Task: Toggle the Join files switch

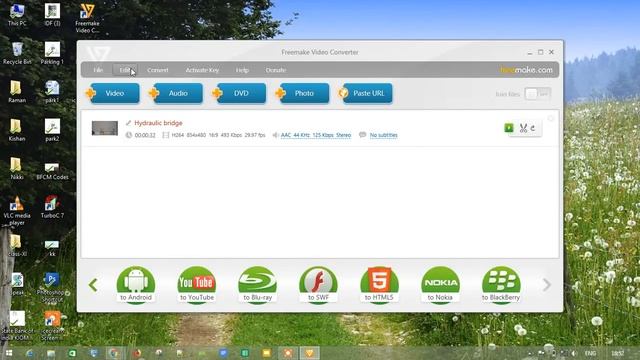Action: [537, 94]
